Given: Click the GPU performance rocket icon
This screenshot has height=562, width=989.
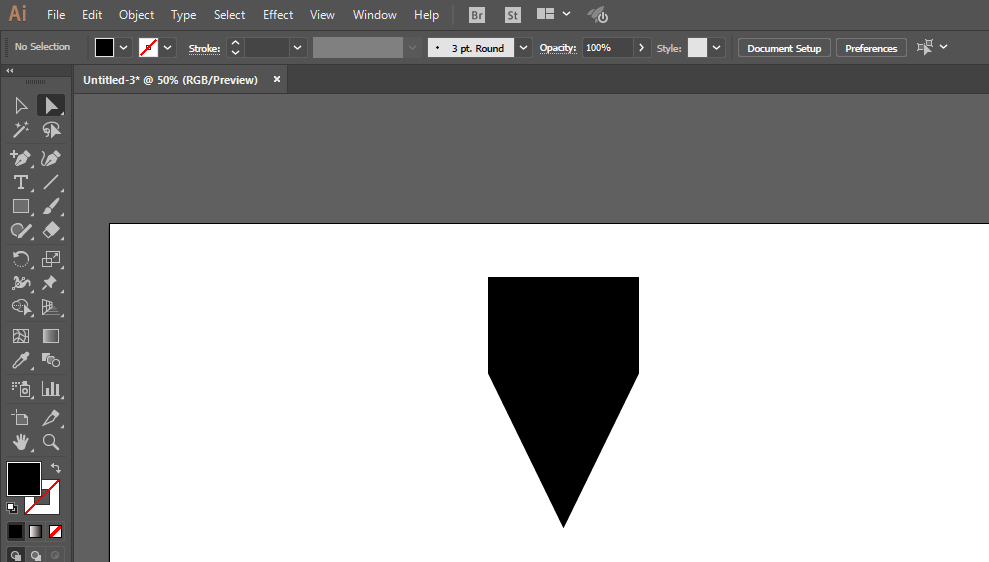Looking at the screenshot, I should pyautogui.click(x=597, y=15).
